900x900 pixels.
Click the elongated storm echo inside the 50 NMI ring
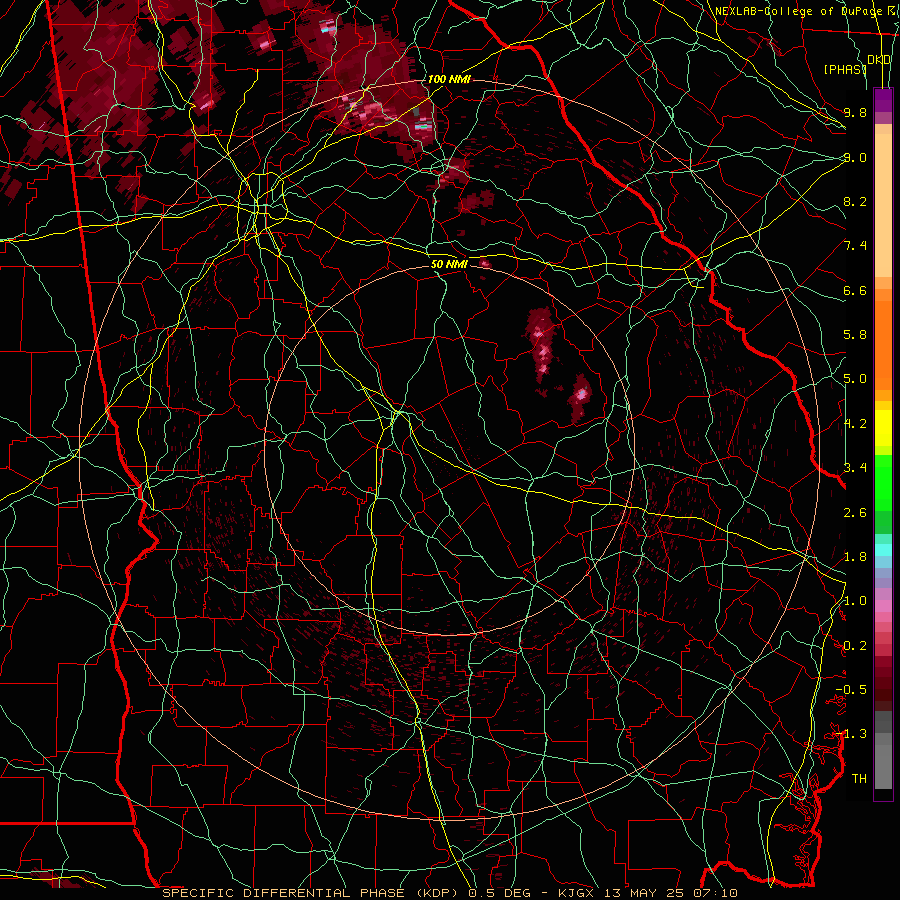tap(541, 348)
